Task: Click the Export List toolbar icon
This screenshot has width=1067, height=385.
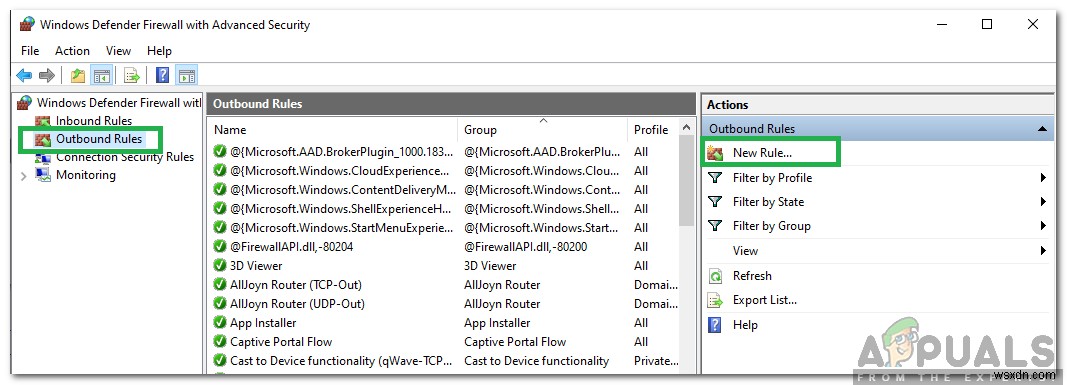Action: 132,76
